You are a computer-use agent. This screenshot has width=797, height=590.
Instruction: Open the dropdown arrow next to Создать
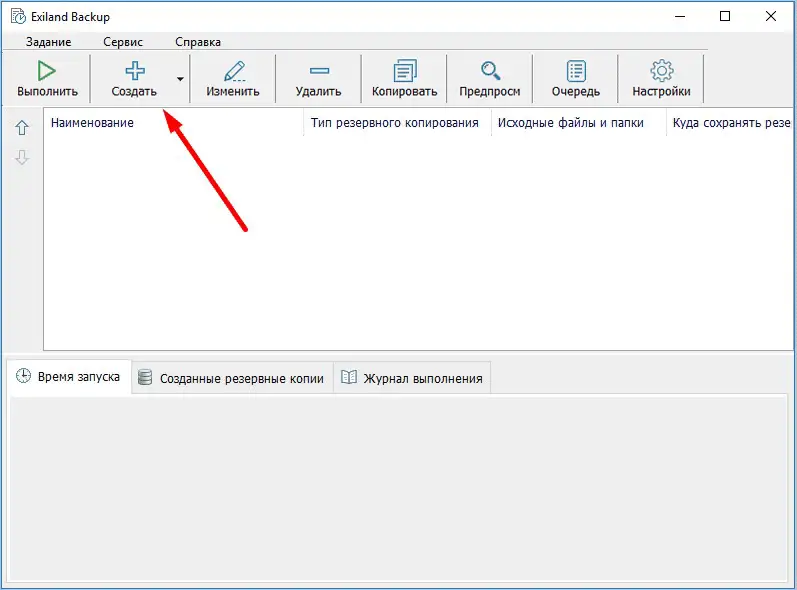click(x=180, y=79)
